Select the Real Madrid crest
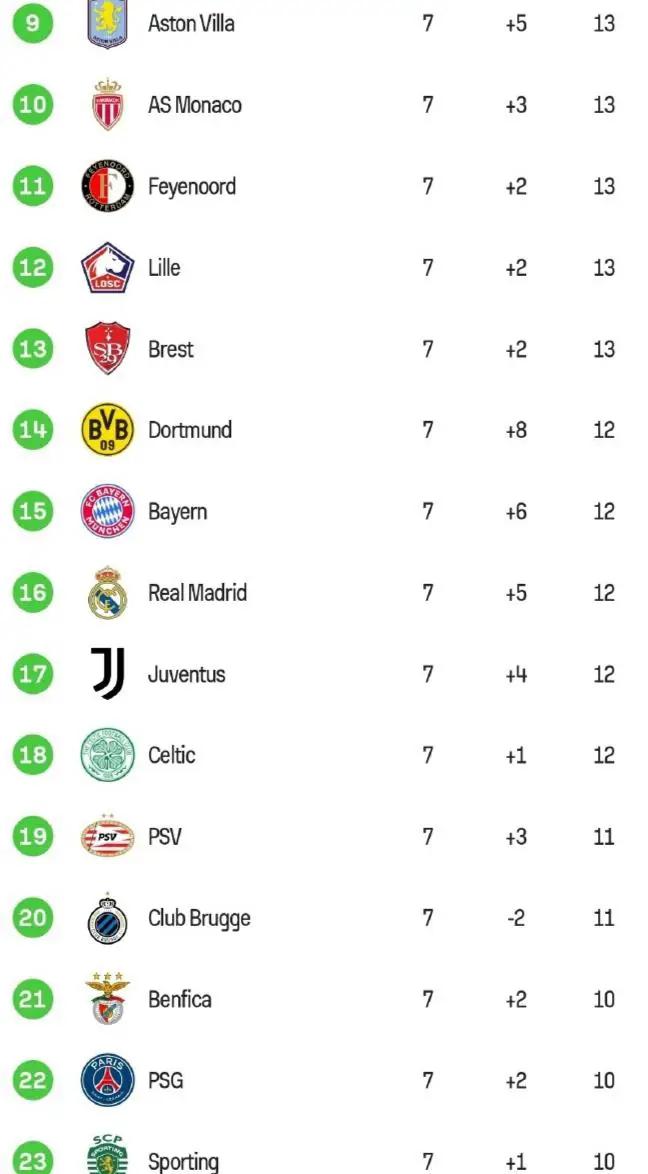 click(x=107, y=593)
